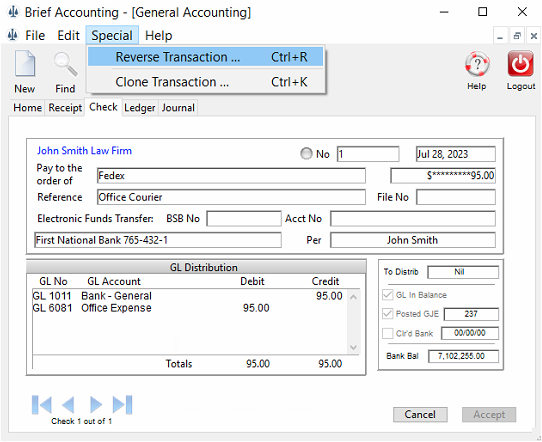Click Posted GJE number 237 field

[471, 314]
